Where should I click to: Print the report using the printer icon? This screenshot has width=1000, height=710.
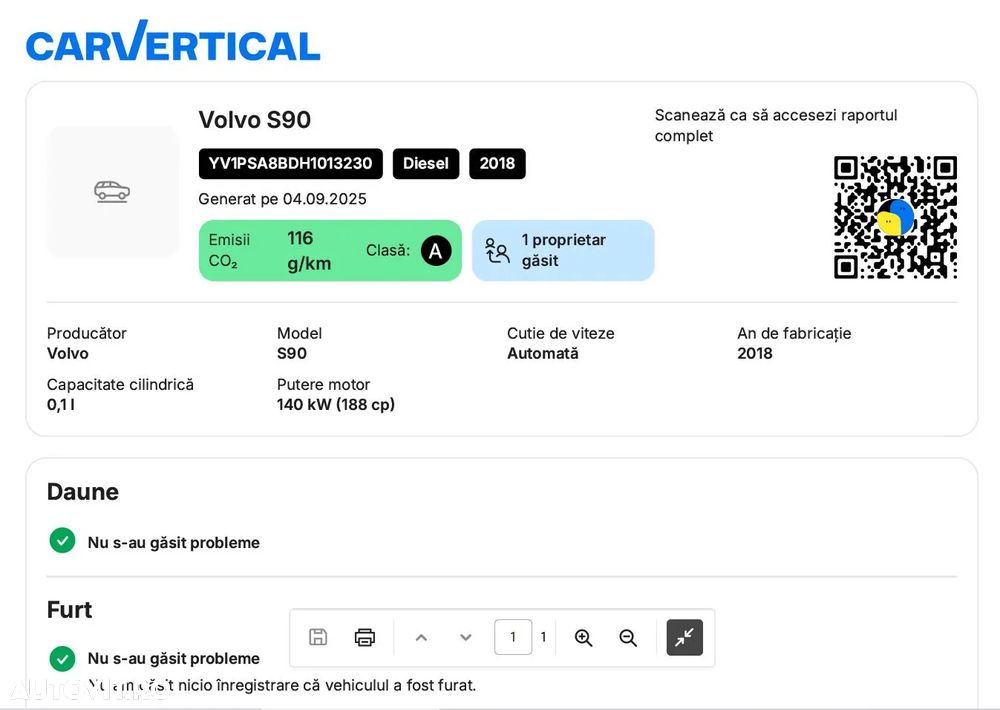click(365, 637)
